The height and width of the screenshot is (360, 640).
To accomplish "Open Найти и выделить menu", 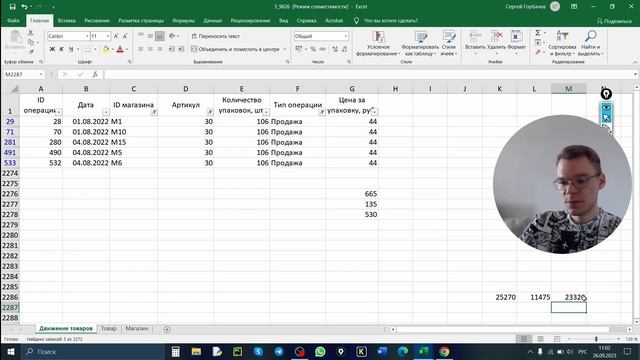I will [x=591, y=43].
